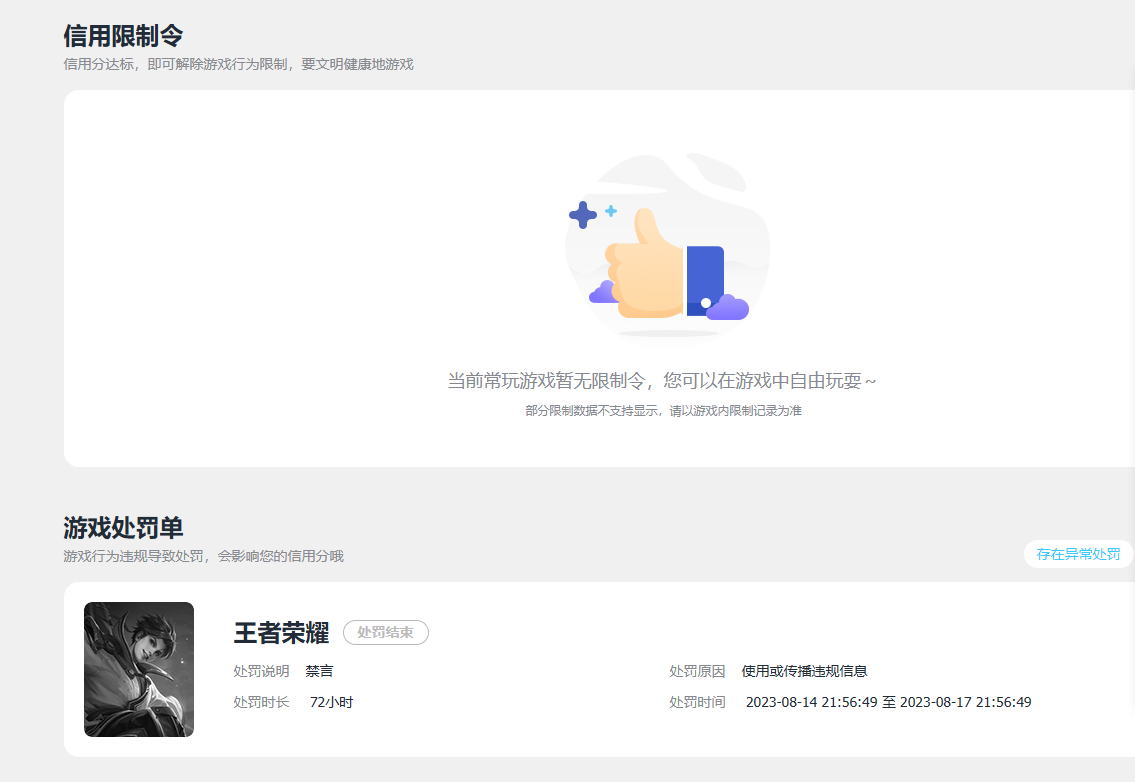The image size is (1135, 782).
Task: Click the 处罚说明 label
Action: point(261,671)
